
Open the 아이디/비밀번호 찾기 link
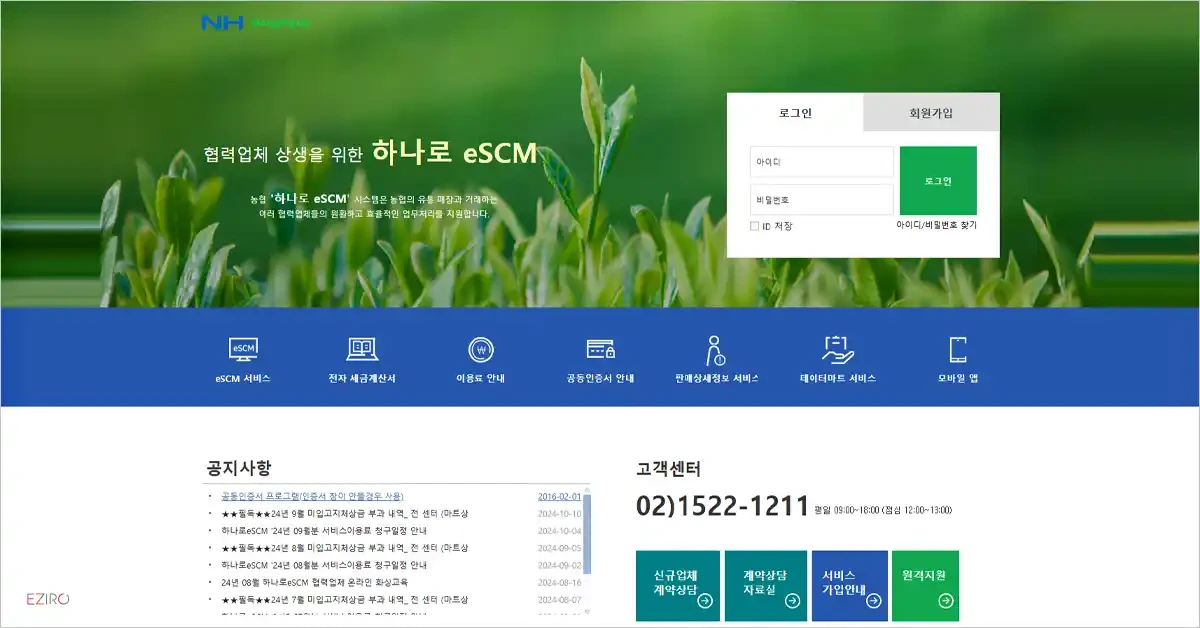pos(936,225)
